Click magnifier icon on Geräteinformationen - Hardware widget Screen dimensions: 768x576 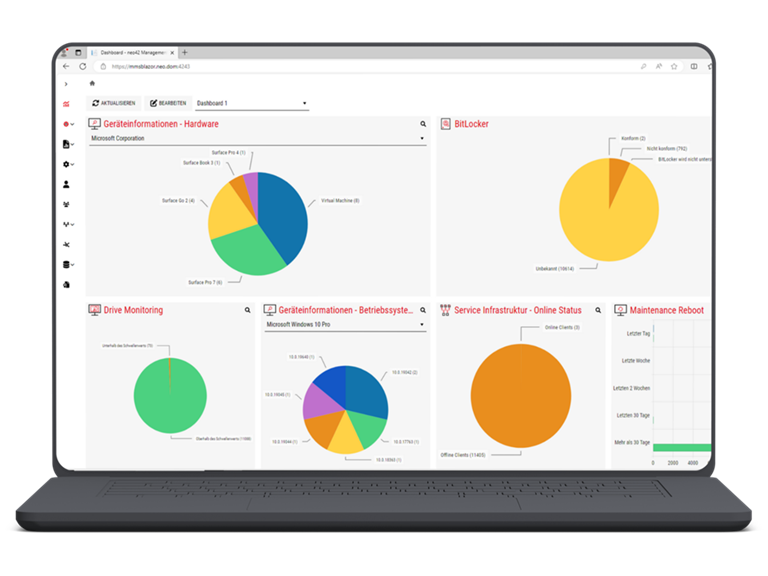[x=423, y=124]
